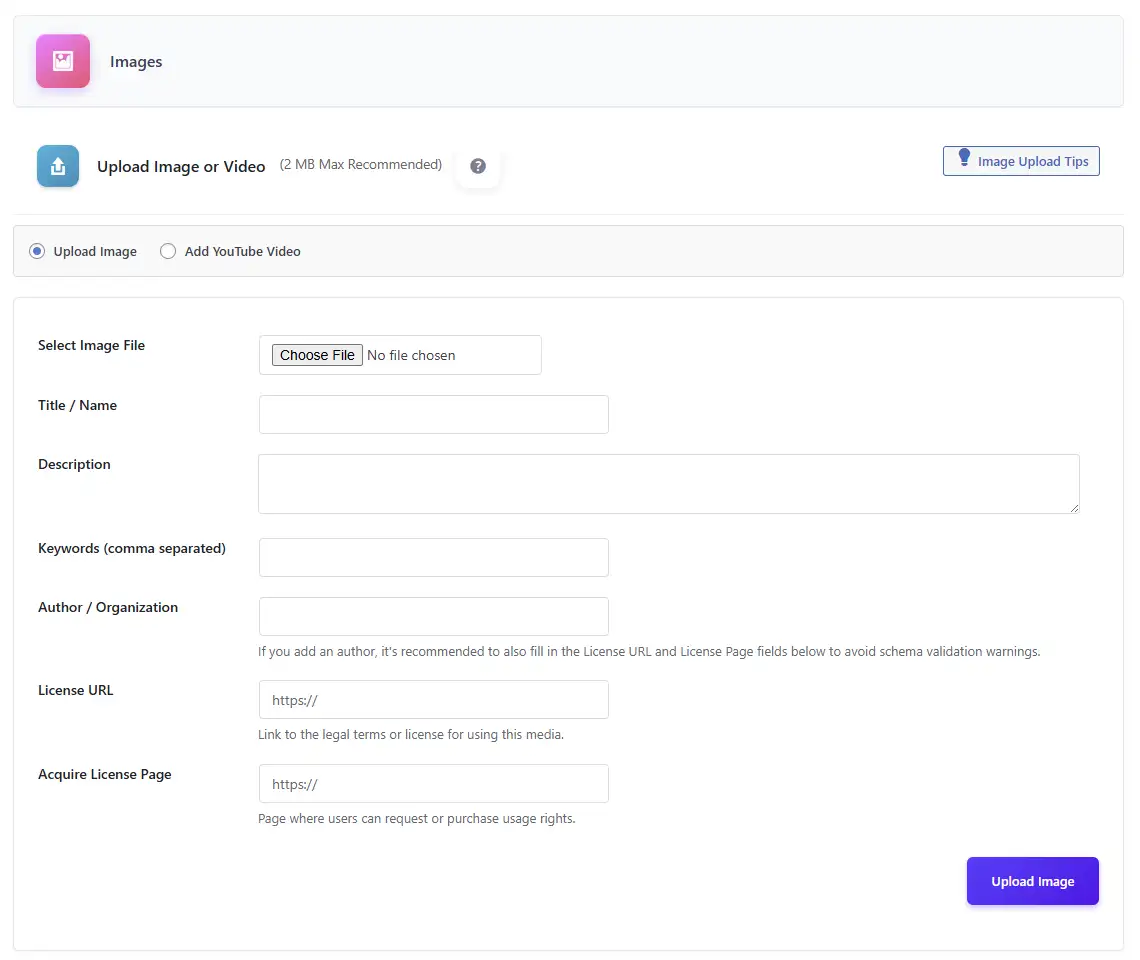Click the pink Images panel icon
This screenshot has width=1140, height=960.
[62, 61]
